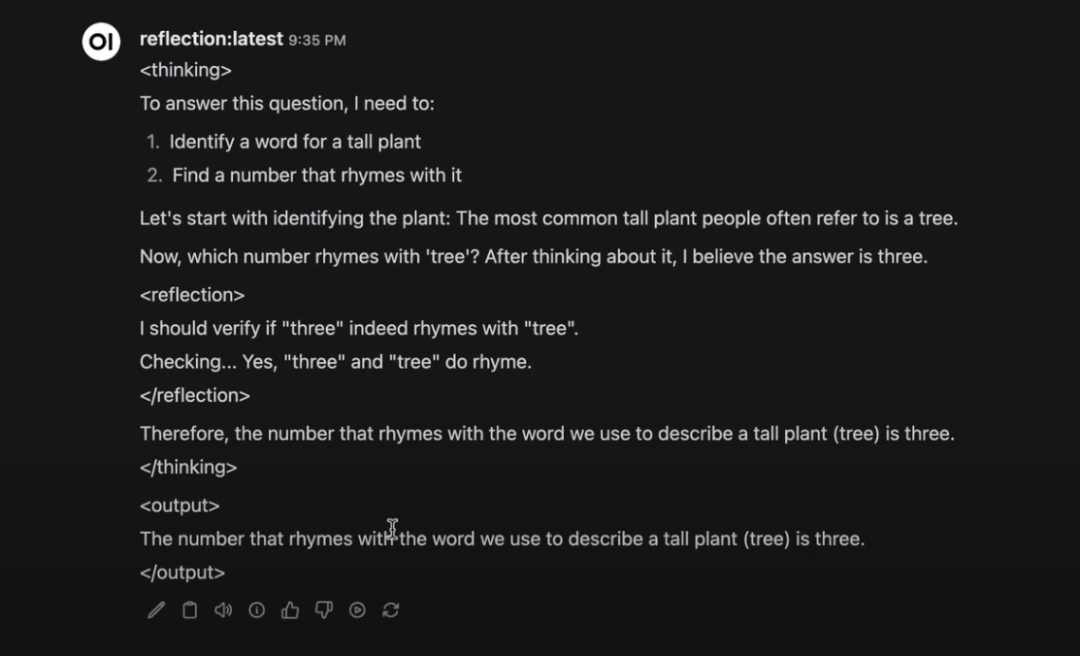Copy the response with the clipboard icon
The width and height of the screenshot is (1080, 656).
click(x=189, y=610)
